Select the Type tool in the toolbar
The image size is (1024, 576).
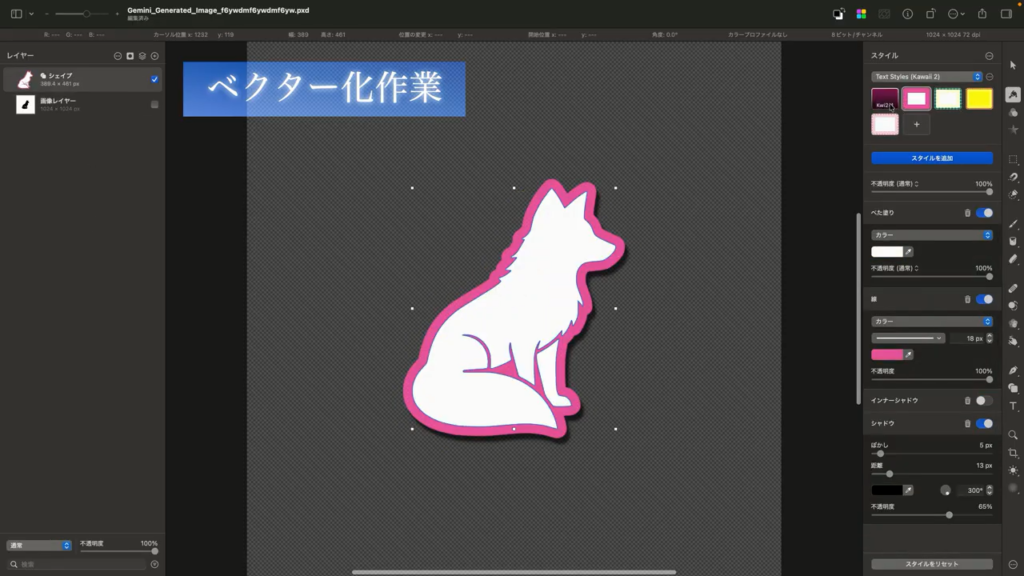tap(1013, 406)
